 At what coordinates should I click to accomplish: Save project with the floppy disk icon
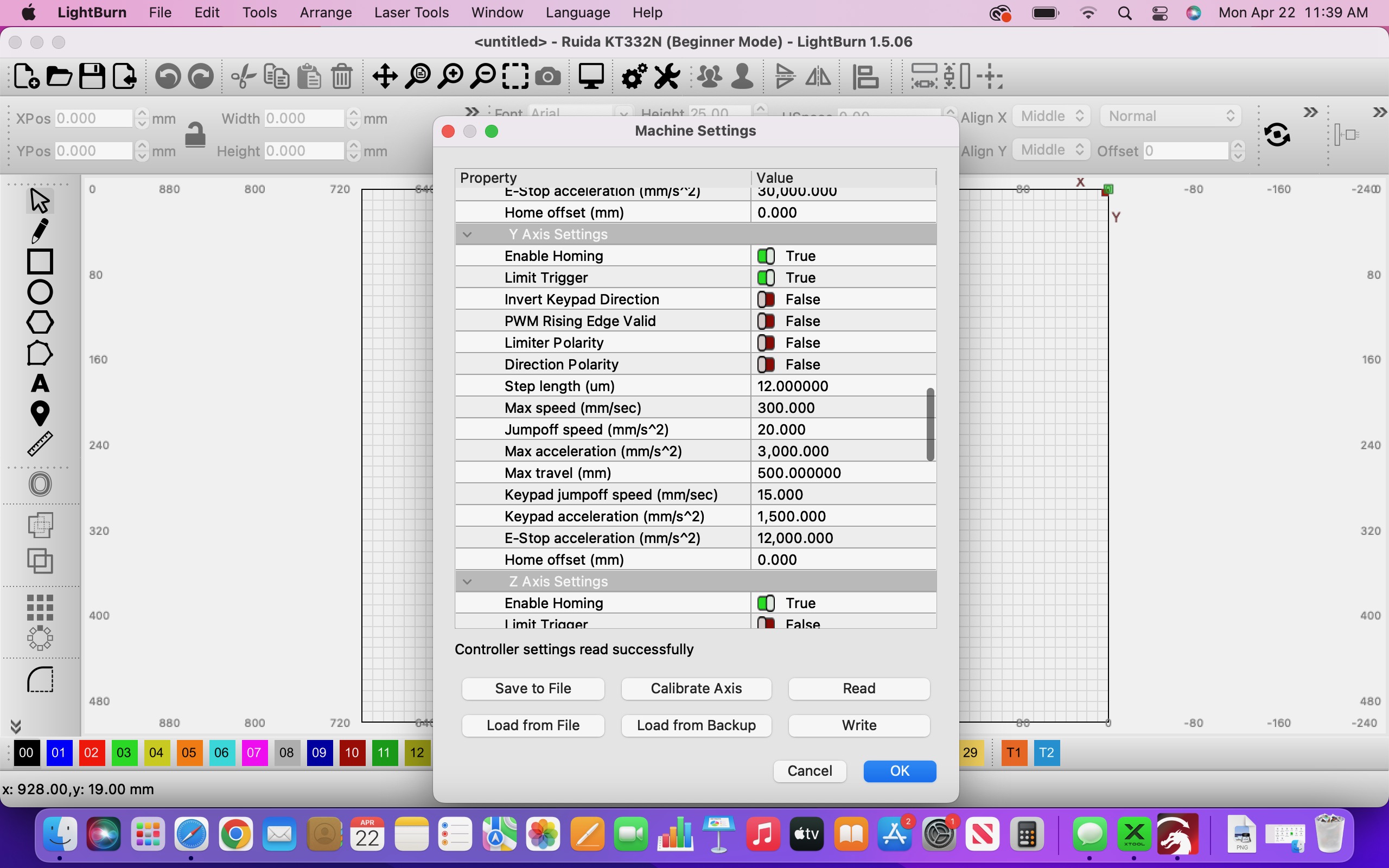(x=92, y=76)
